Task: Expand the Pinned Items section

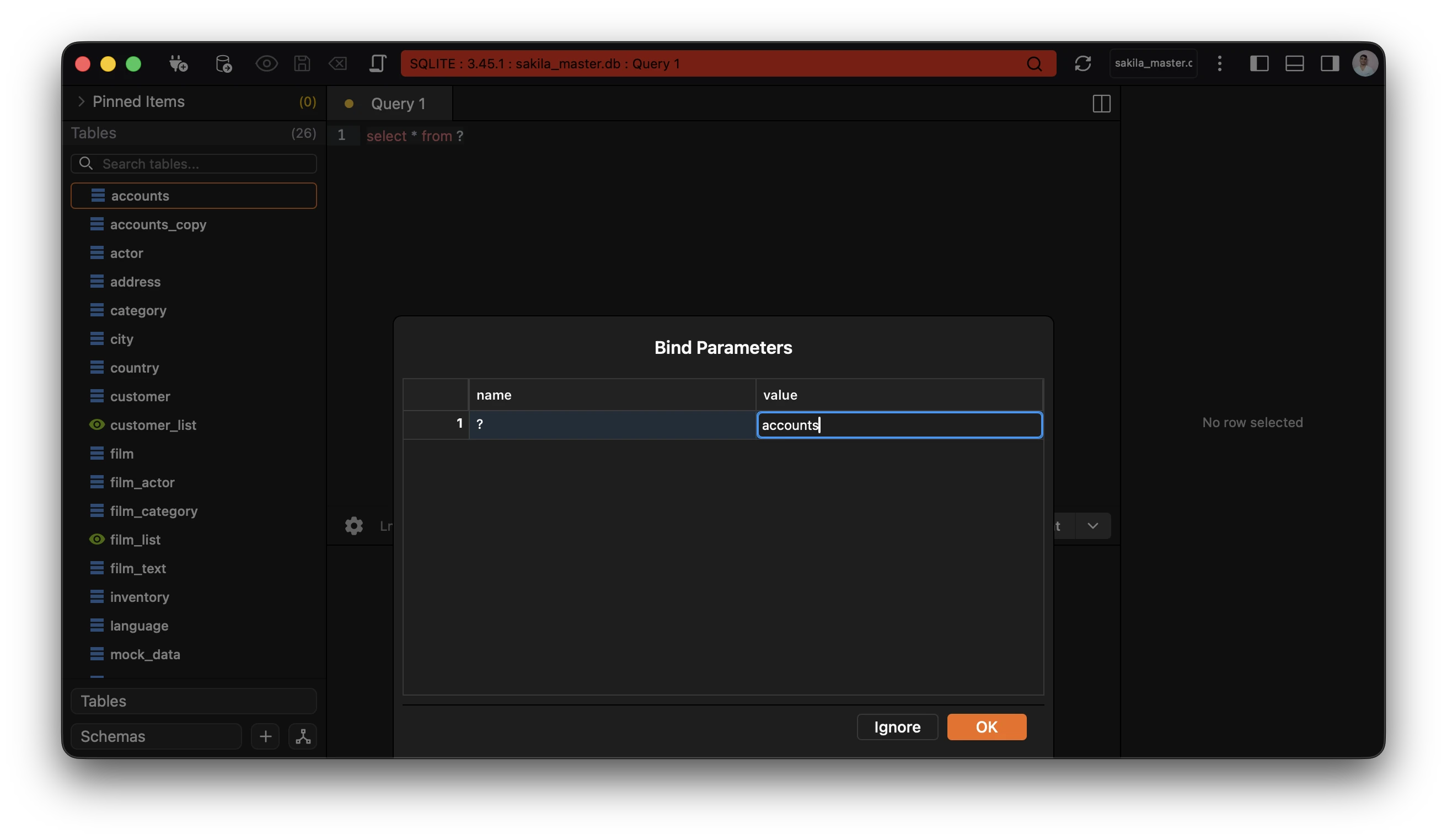Action: tap(82, 101)
